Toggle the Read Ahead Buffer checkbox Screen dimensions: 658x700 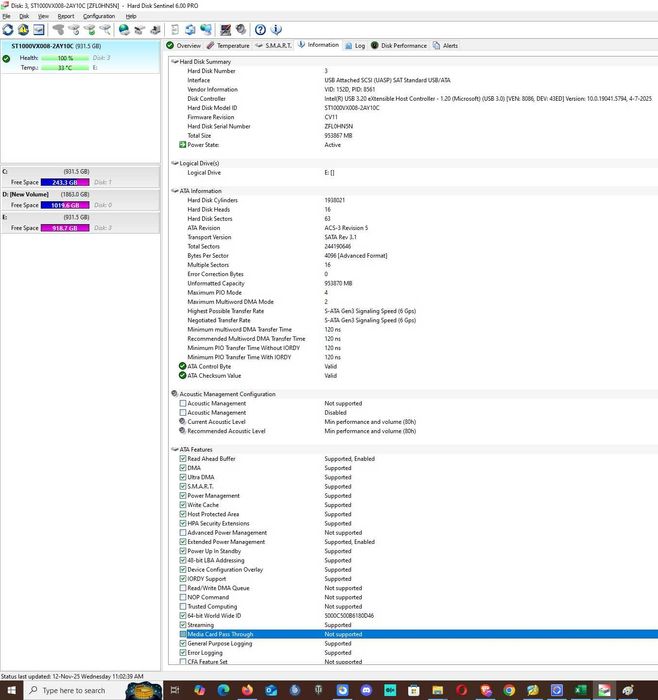click(183, 458)
